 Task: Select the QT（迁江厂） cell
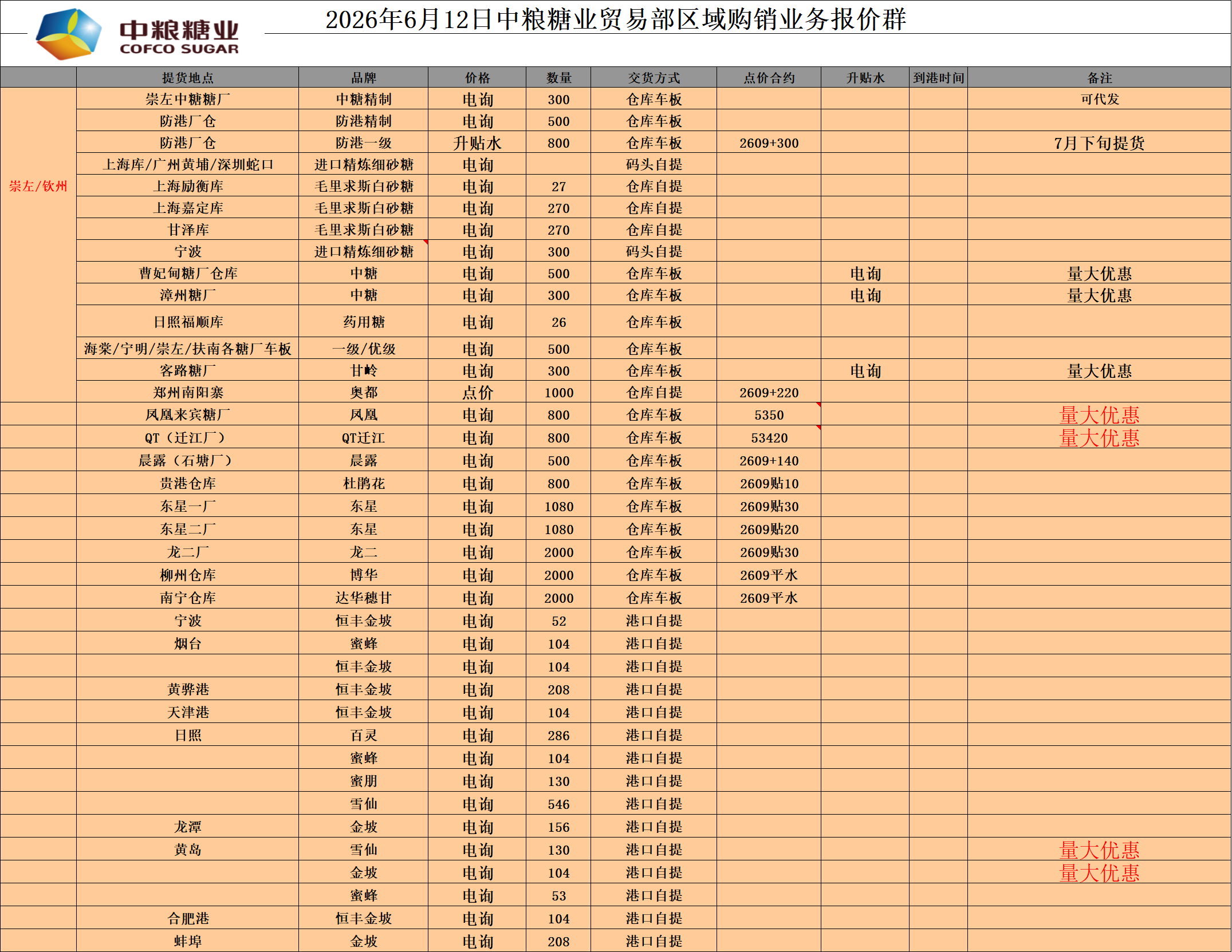(x=188, y=438)
